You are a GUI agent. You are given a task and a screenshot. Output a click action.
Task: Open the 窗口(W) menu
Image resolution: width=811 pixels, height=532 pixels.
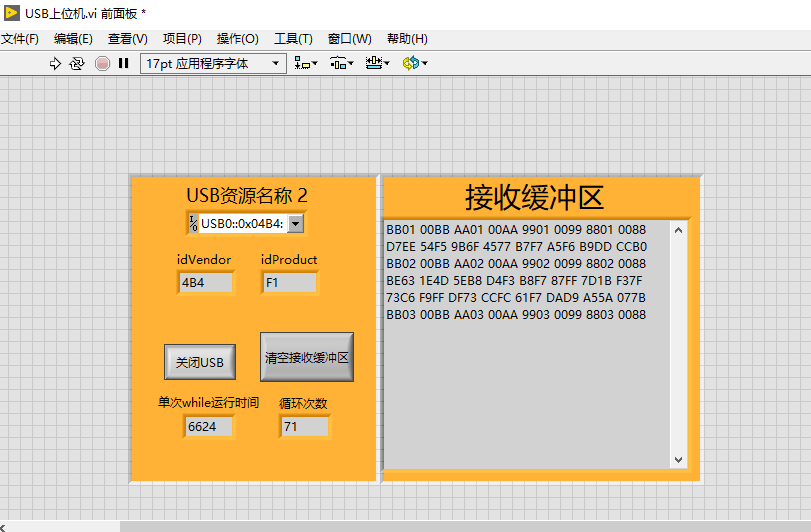coord(350,39)
